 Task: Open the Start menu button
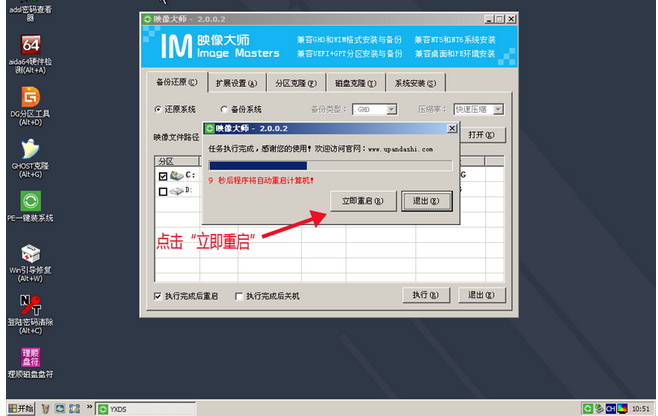21,408
